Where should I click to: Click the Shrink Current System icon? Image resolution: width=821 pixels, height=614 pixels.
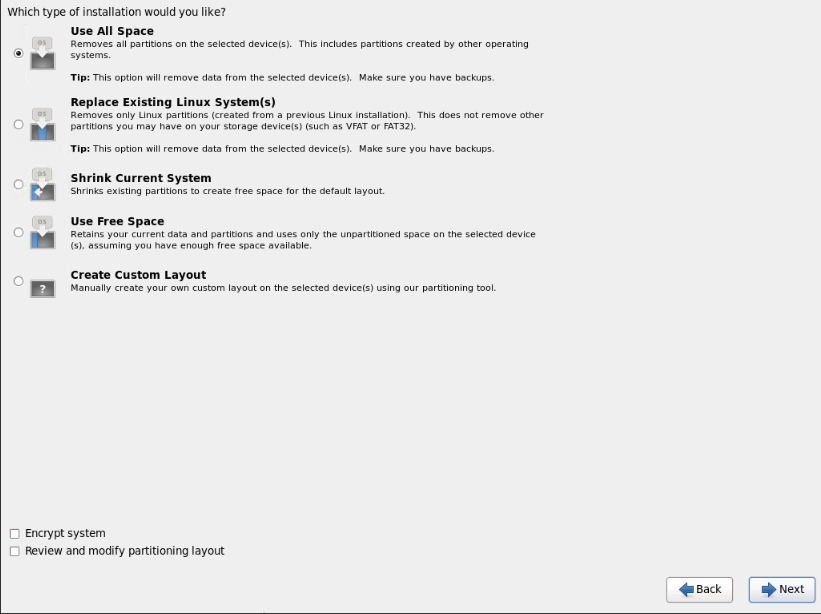tap(42, 184)
